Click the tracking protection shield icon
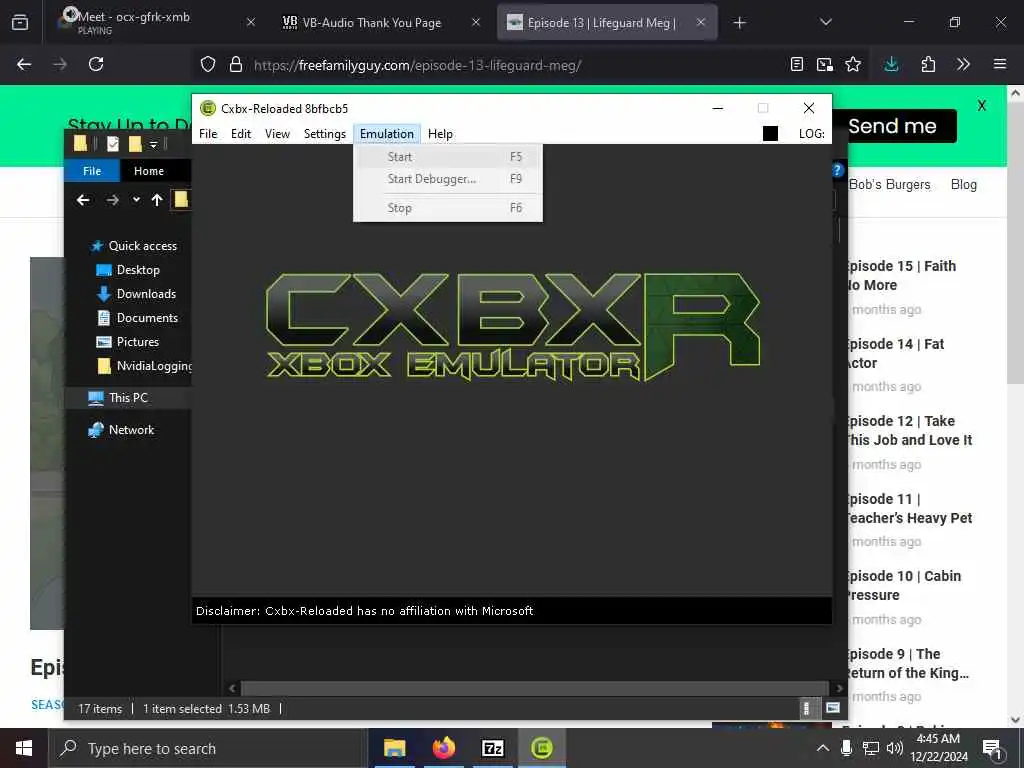This screenshot has height=768, width=1024. click(208, 65)
